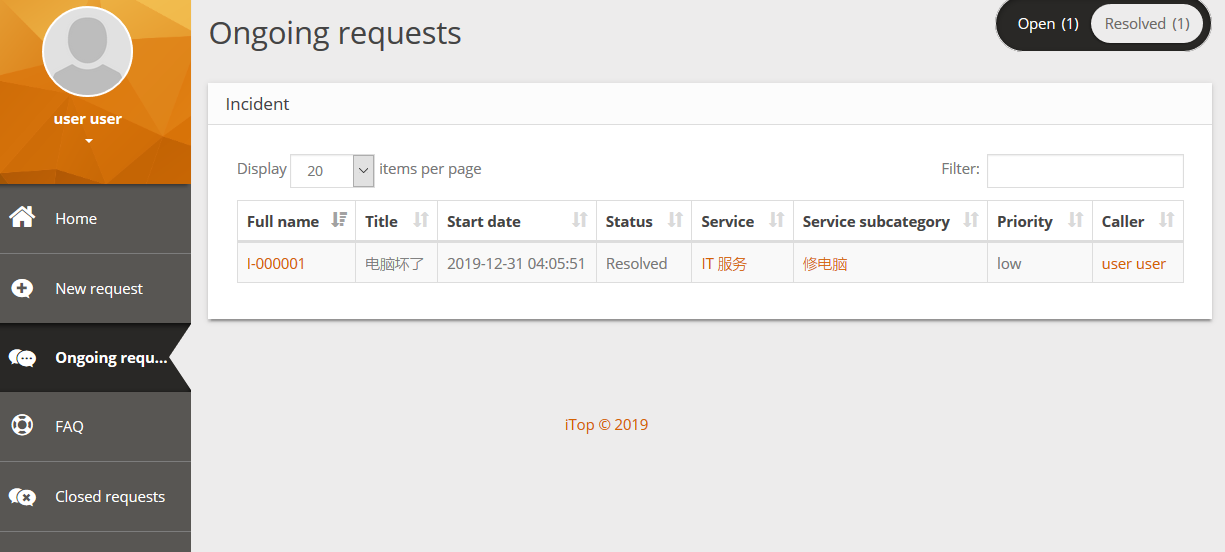Click the Ongoing requests chat bubbles icon
The image size is (1225, 552).
tap(22, 357)
